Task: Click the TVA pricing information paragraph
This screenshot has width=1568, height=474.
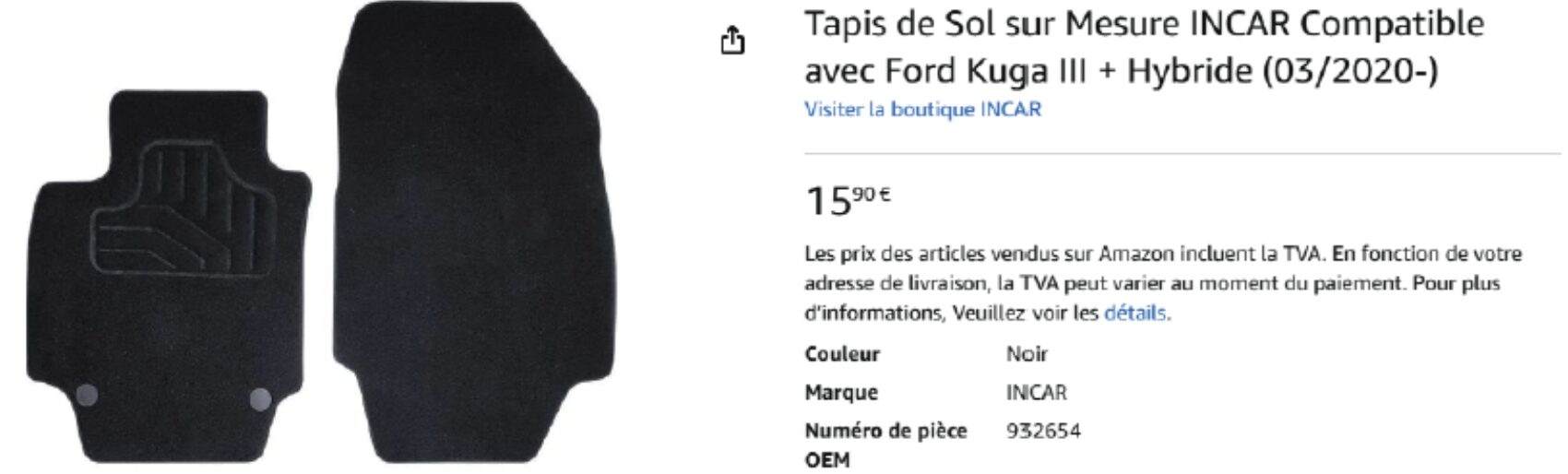Action: click(1163, 283)
